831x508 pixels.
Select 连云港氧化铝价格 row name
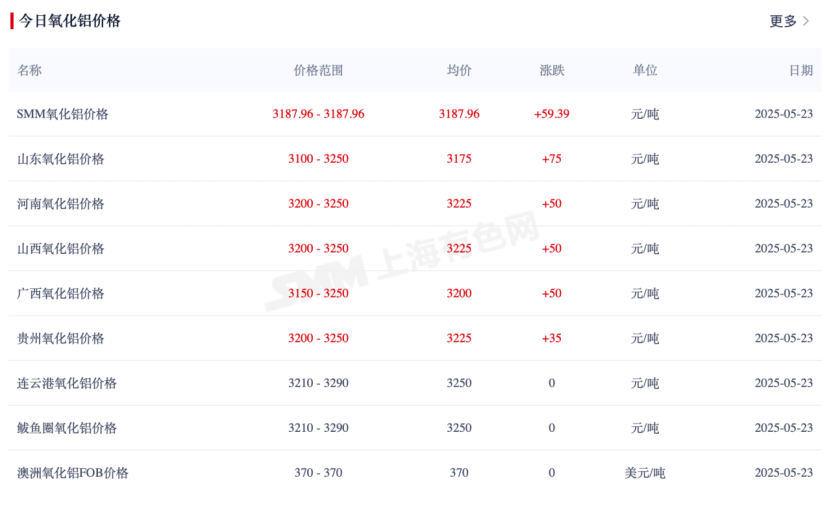tap(67, 384)
